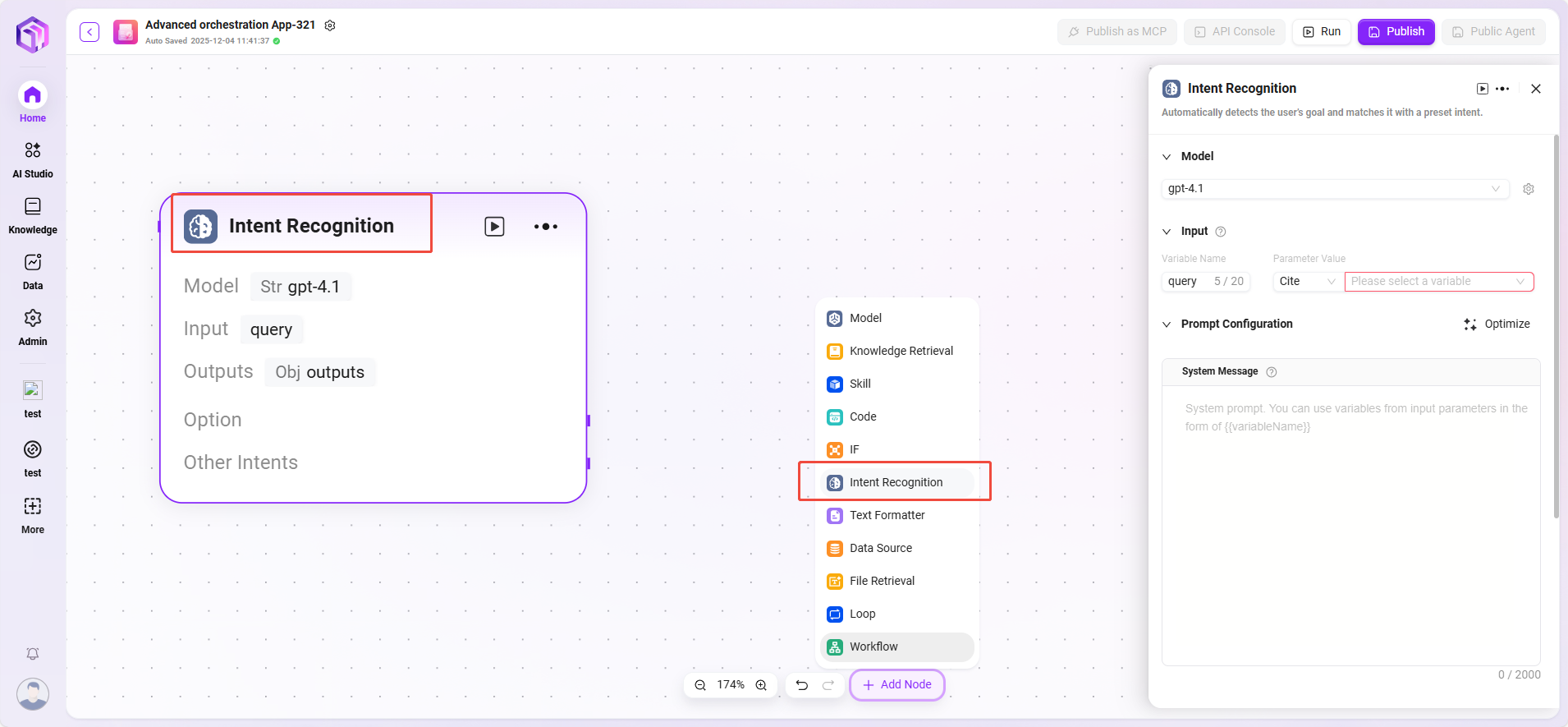This screenshot has width=1568, height=727.
Task: Open Knowledge section in sidebar
Action: 33,215
